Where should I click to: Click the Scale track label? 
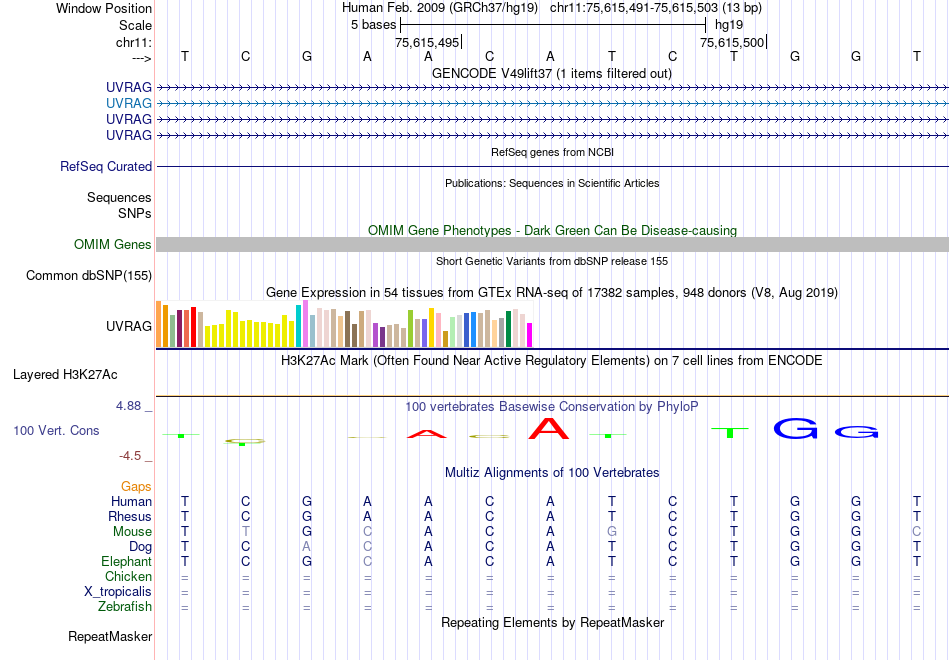tap(135, 25)
